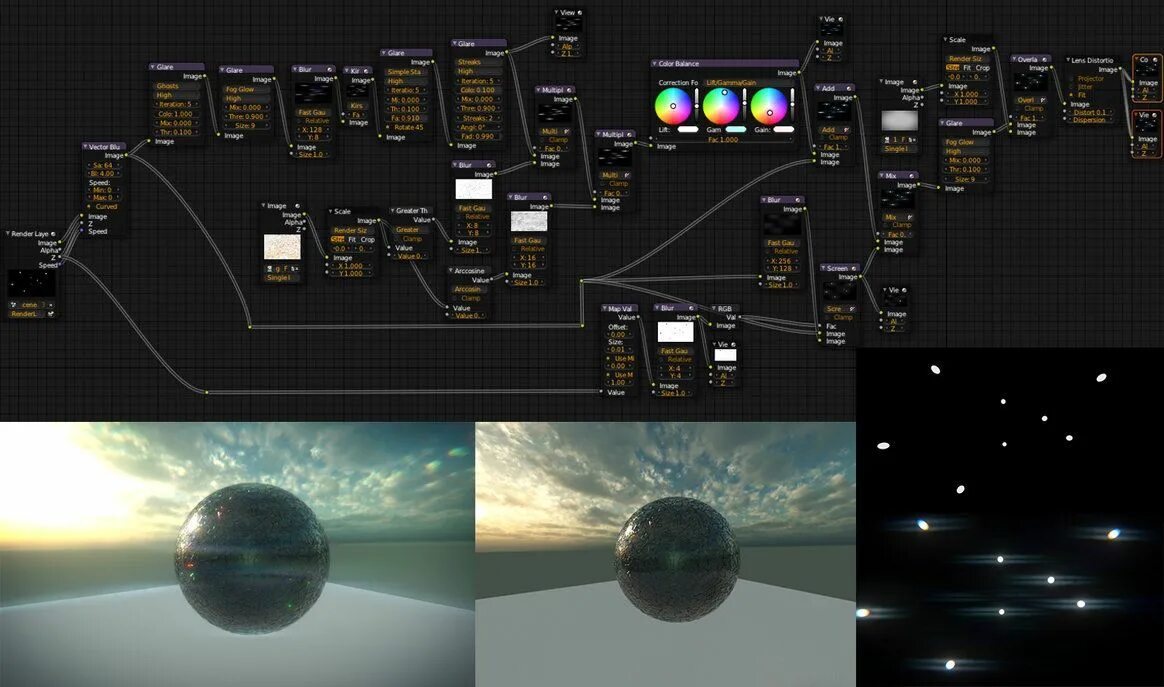Screen dimensions: 1164x687
Task: Click RenderLayer field on Render Layers node
Action: (x=27, y=314)
